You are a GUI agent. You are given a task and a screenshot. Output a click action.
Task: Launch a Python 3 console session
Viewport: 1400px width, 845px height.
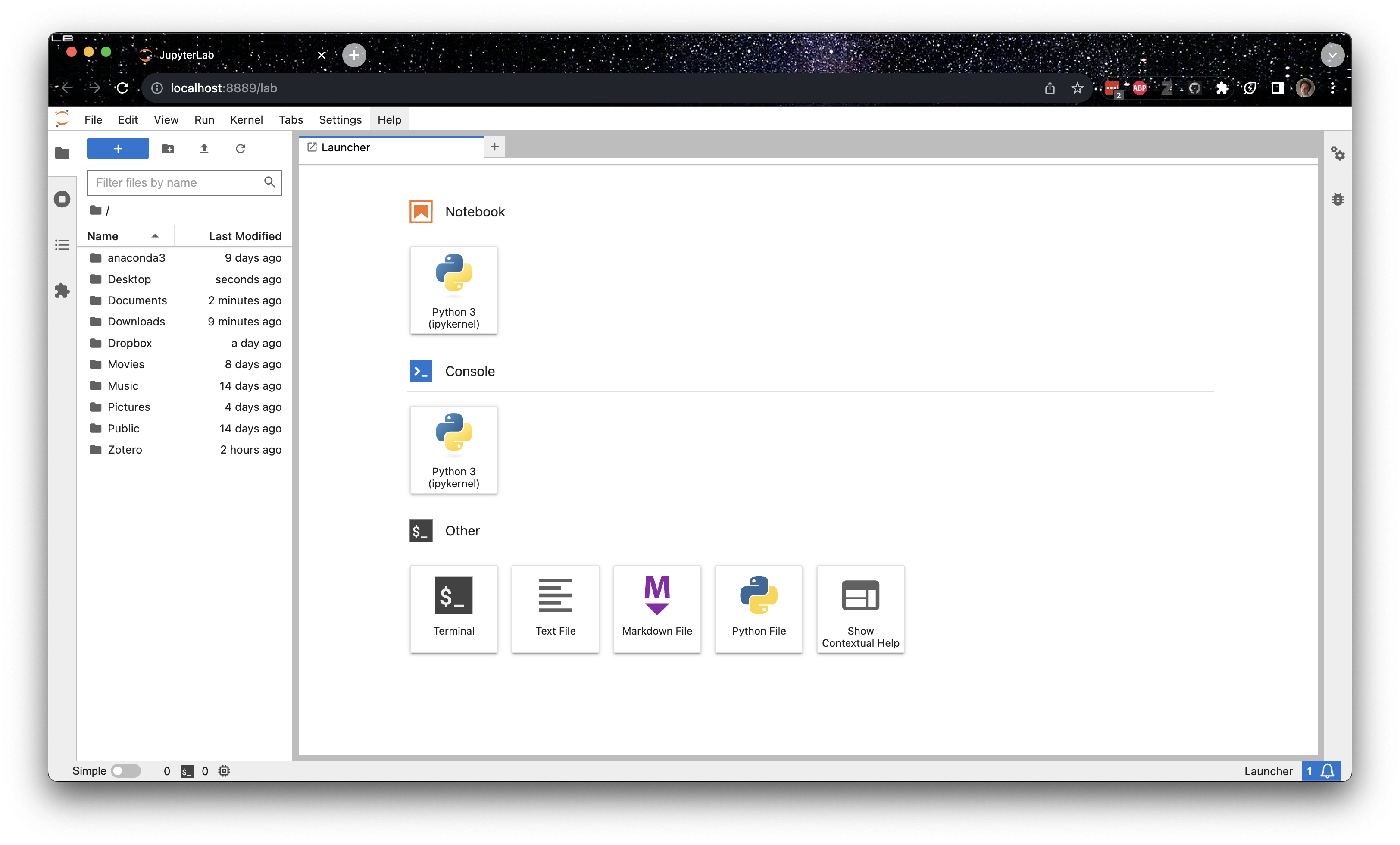(453, 450)
